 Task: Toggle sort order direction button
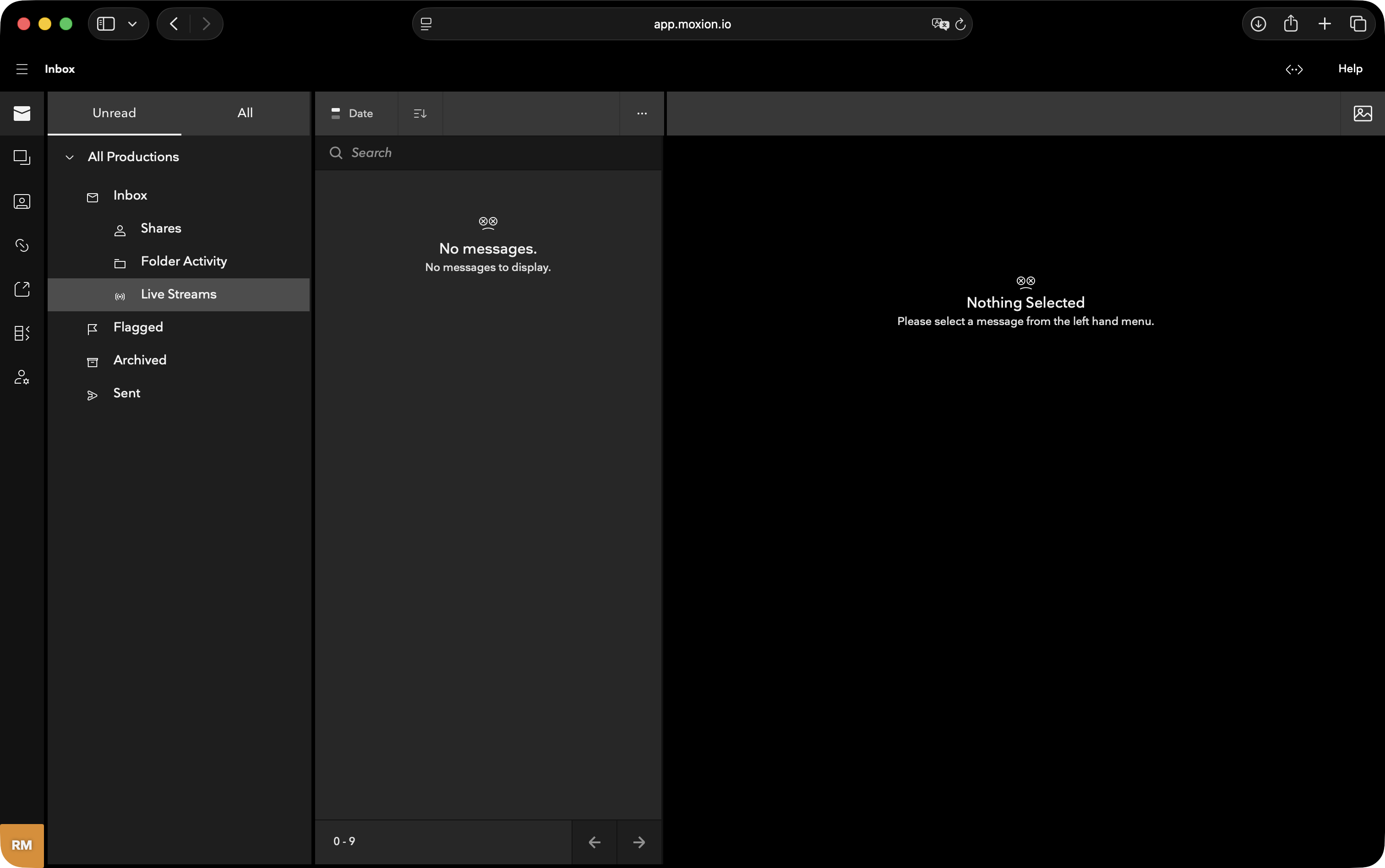pyautogui.click(x=420, y=113)
